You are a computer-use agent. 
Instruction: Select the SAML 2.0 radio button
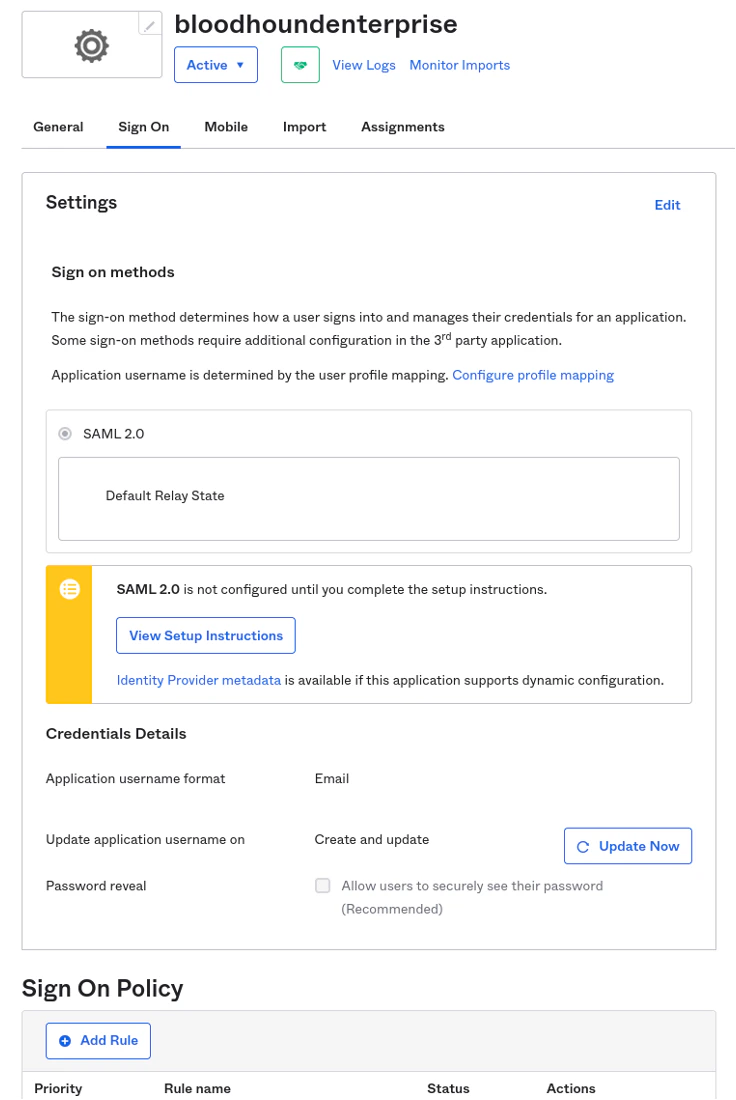coord(65,434)
